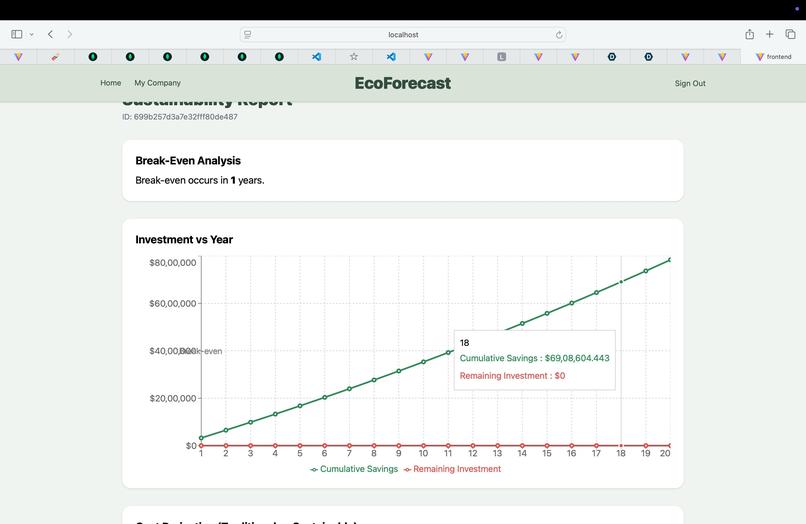Show the tab overview icon
The width and height of the screenshot is (806, 524).
click(x=790, y=34)
